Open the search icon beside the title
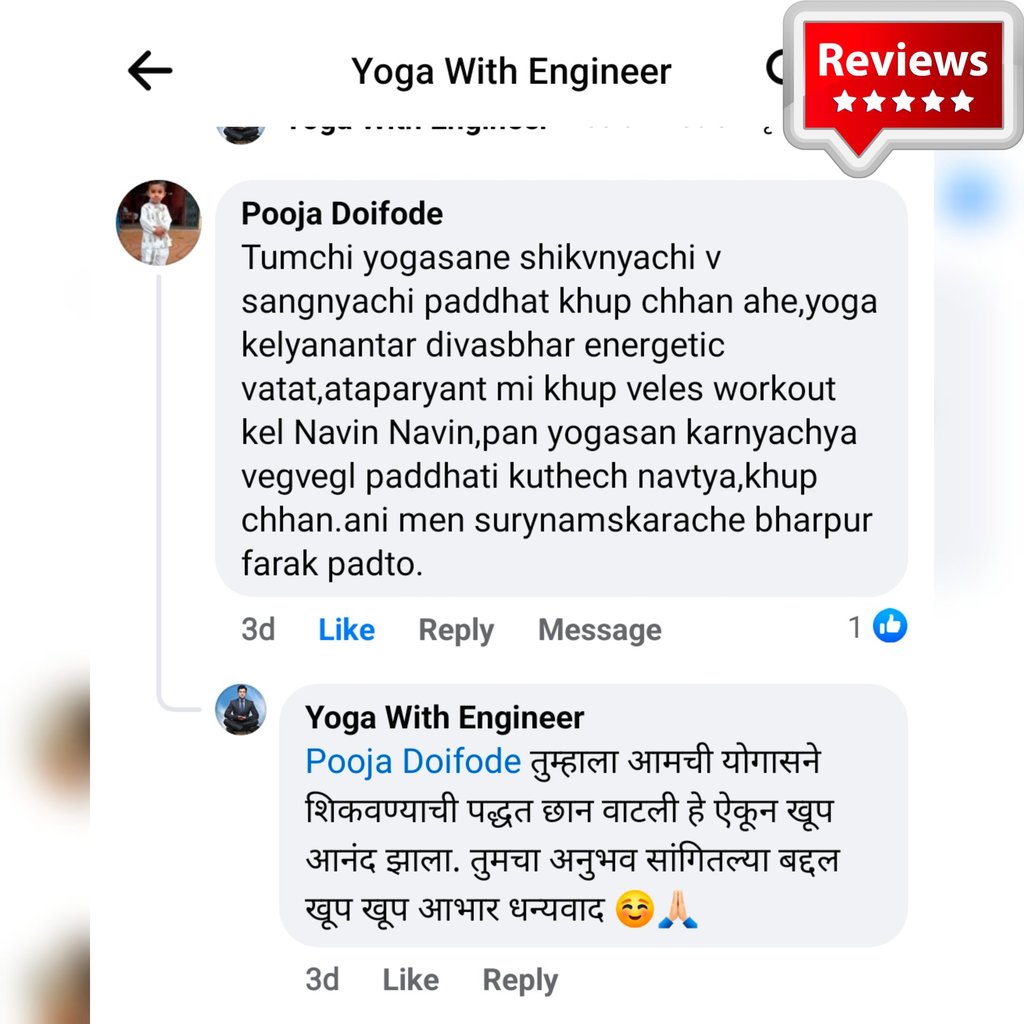1024x1024 pixels. pyautogui.click(x=775, y=69)
